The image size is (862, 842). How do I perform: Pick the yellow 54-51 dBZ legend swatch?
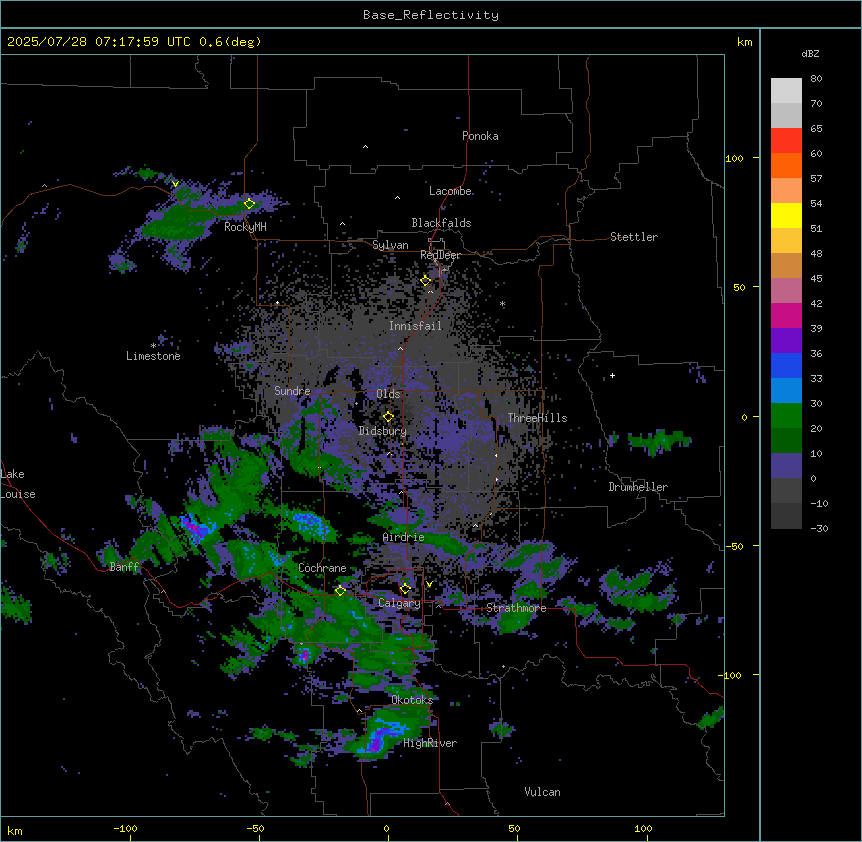click(x=786, y=215)
